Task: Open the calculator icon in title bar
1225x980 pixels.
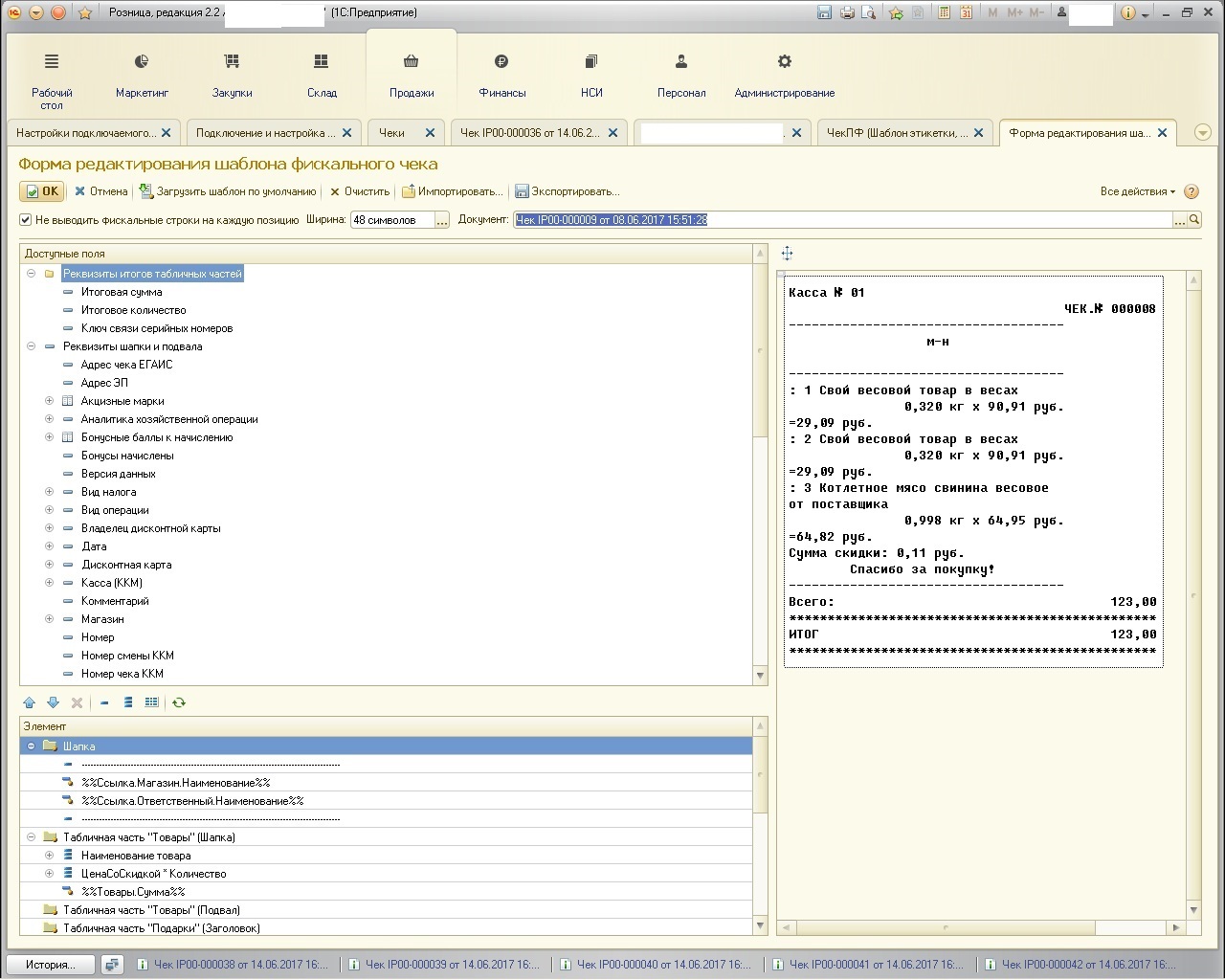Action: pos(945,12)
